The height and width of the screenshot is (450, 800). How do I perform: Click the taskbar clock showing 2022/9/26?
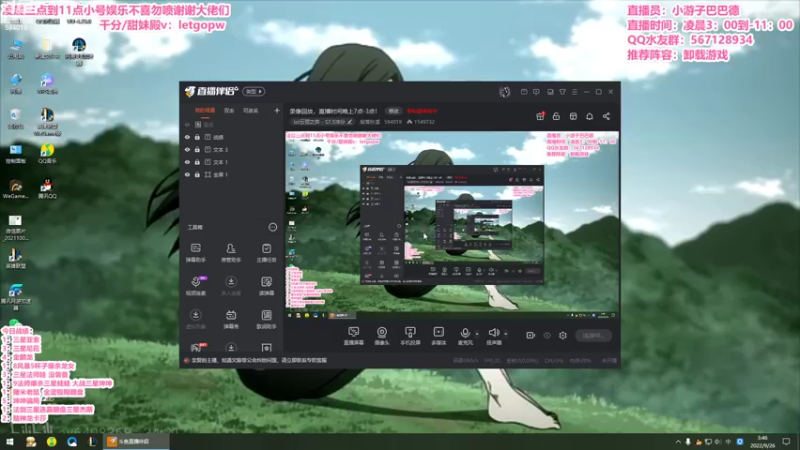[x=763, y=442]
